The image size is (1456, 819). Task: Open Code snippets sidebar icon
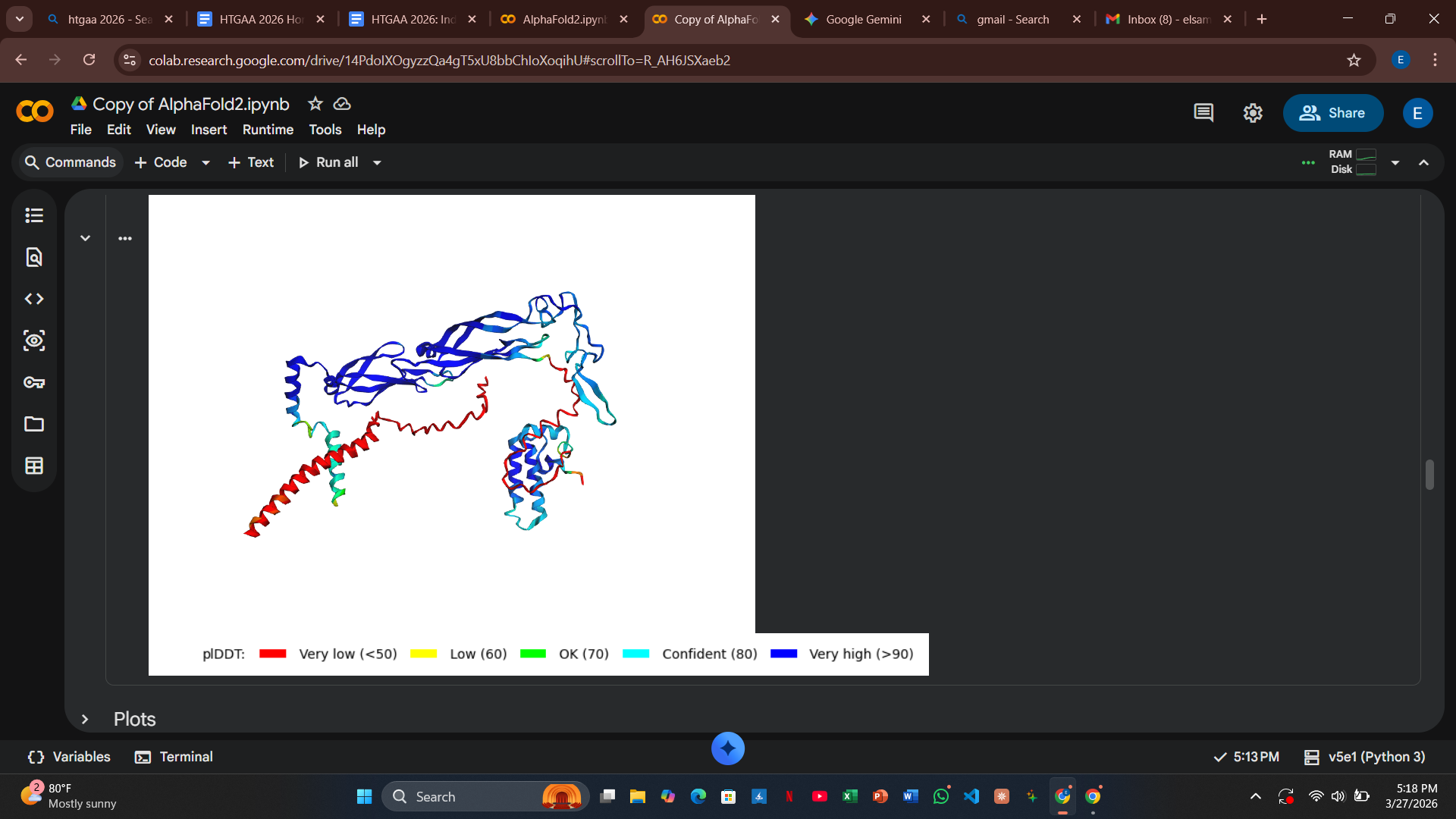pyautogui.click(x=34, y=299)
